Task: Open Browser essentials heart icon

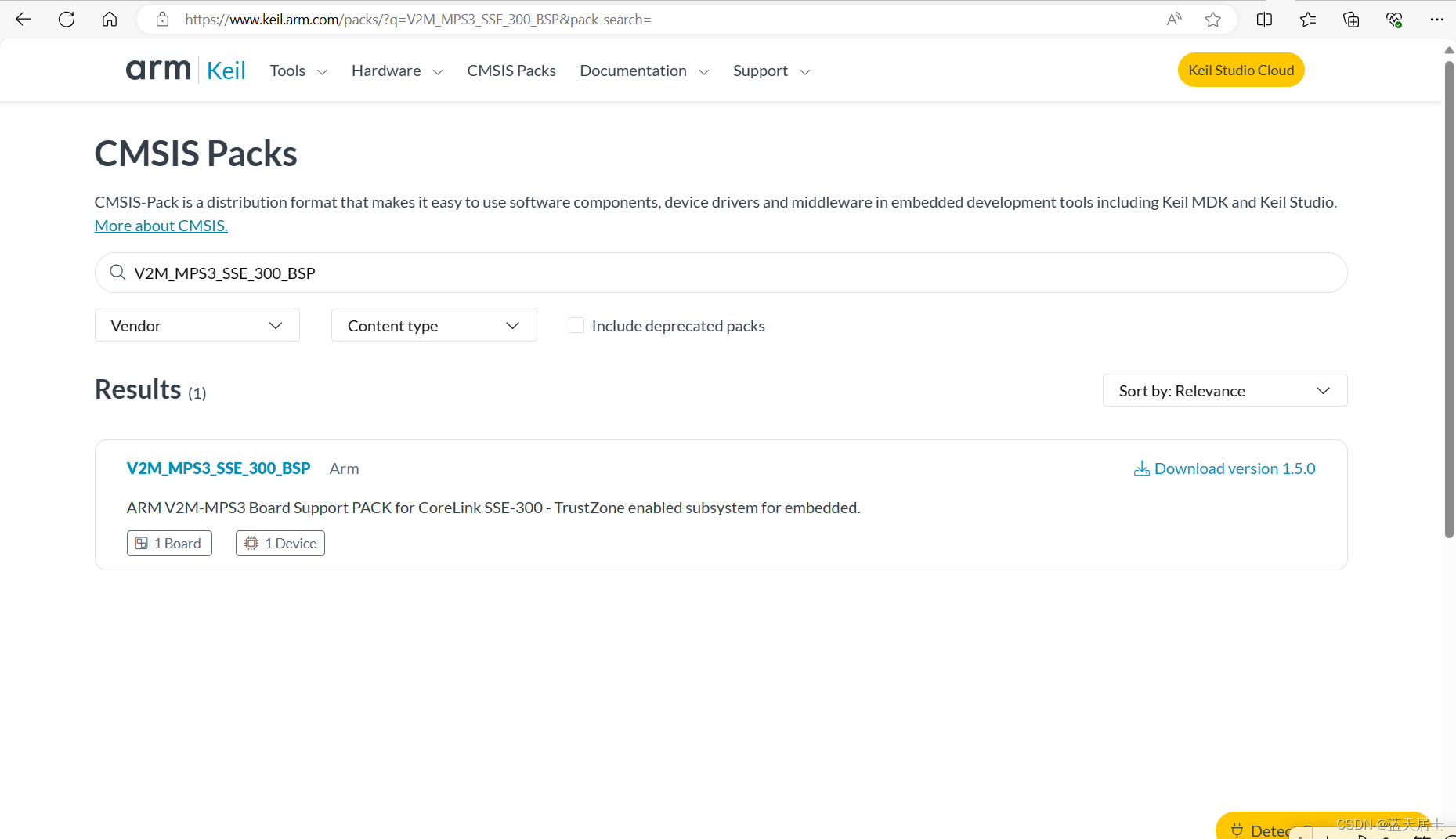Action: (x=1394, y=20)
